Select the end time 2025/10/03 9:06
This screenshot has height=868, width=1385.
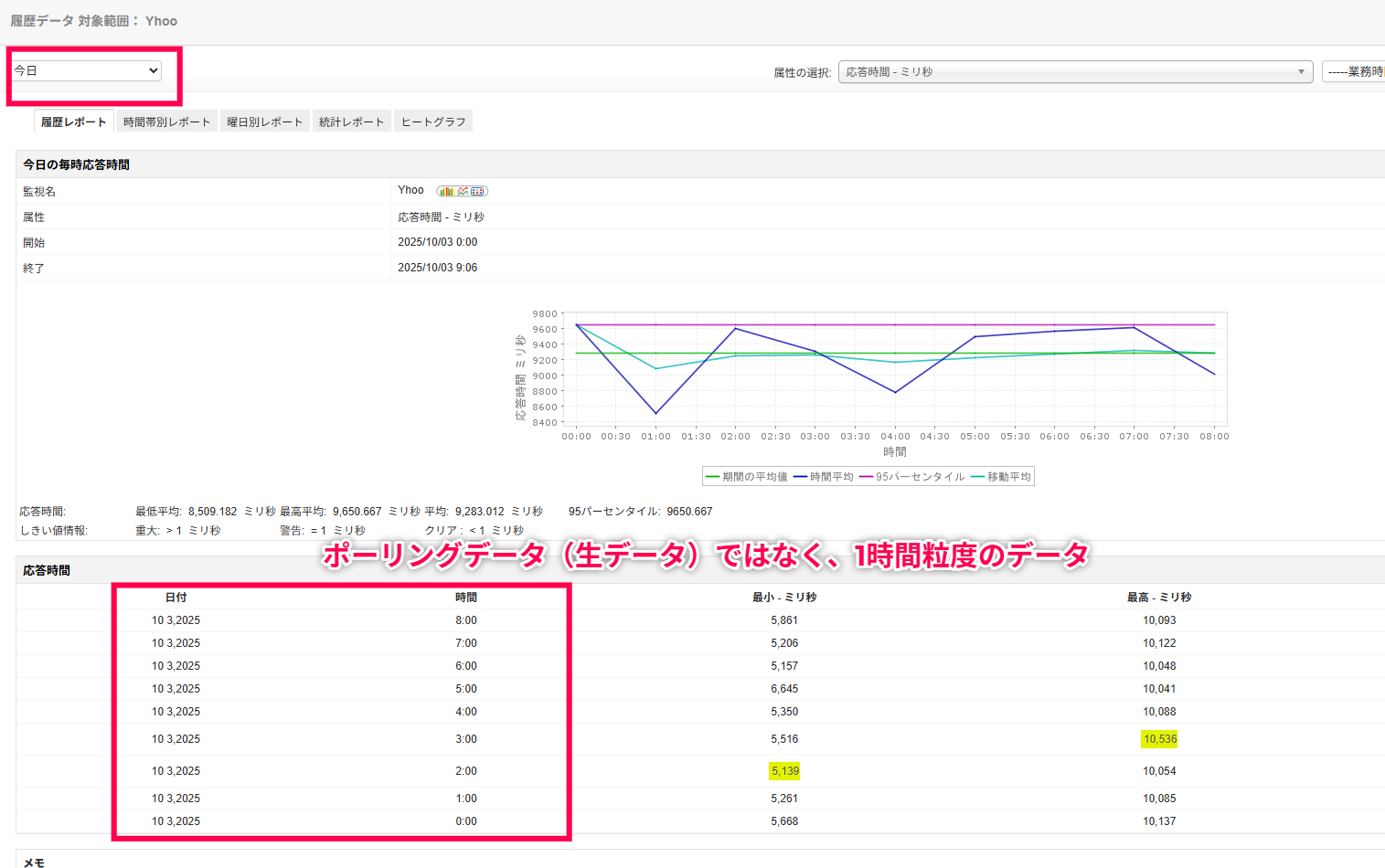[x=437, y=268]
